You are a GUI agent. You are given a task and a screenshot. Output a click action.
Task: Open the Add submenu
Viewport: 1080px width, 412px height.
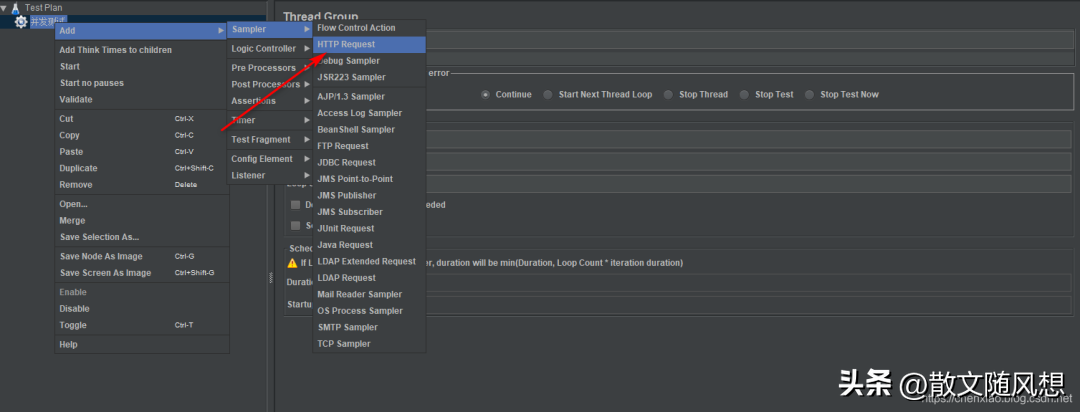(141, 30)
